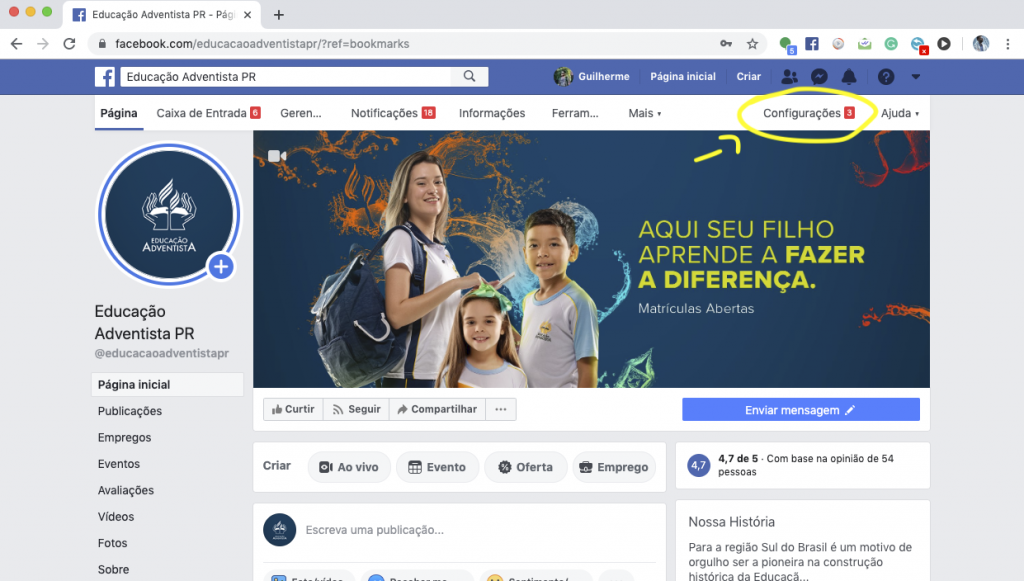Open the quick help question mark icon
Viewport: 1024px width, 581px height.
886,77
